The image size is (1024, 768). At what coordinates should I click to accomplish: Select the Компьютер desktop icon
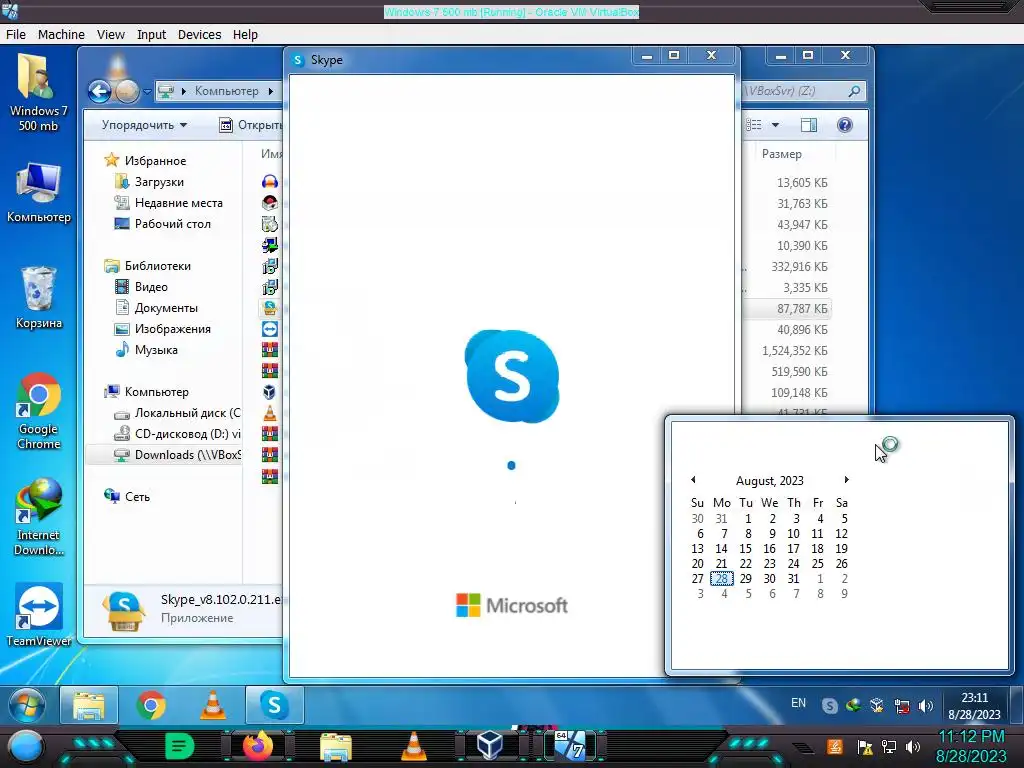point(39,193)
